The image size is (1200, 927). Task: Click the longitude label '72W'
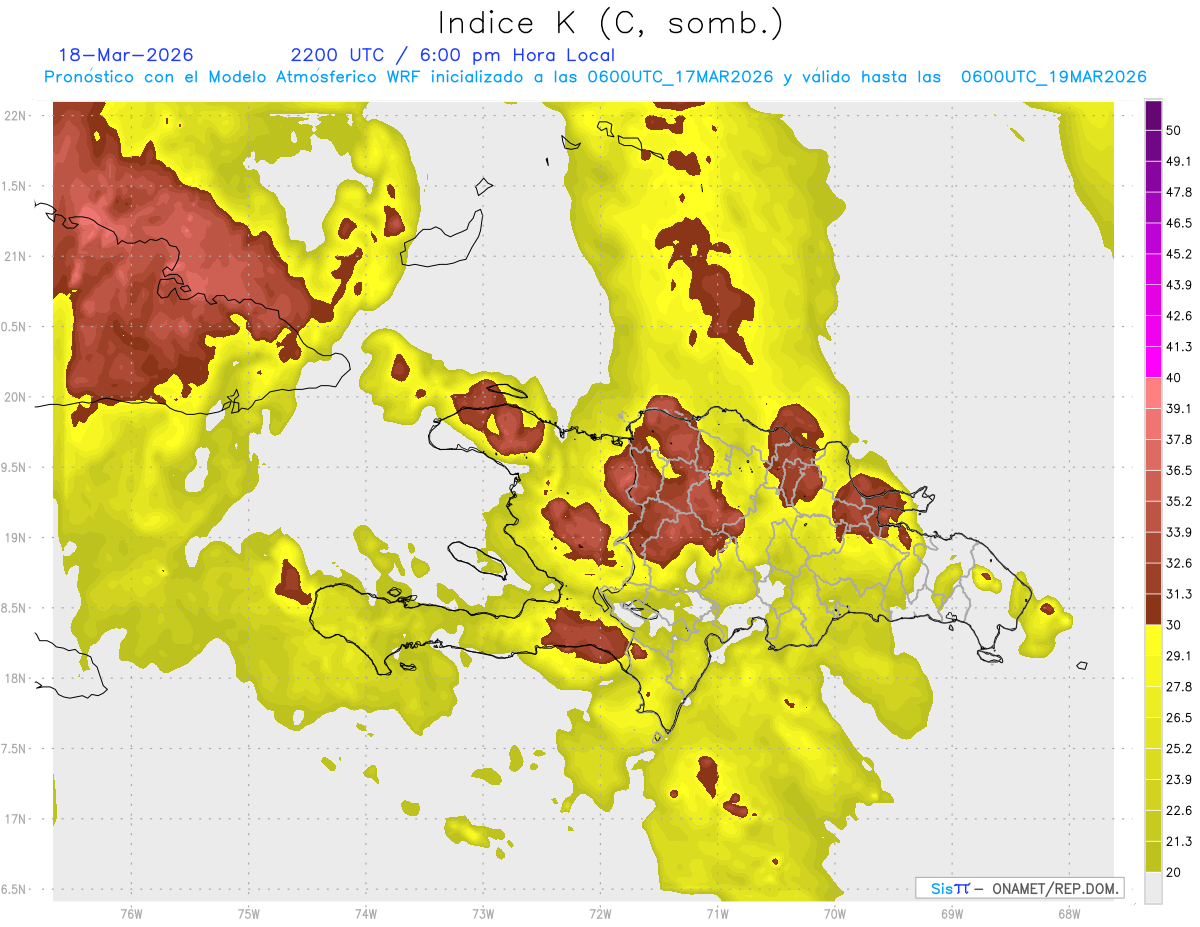pyautogui.click(x=600, y=913)
